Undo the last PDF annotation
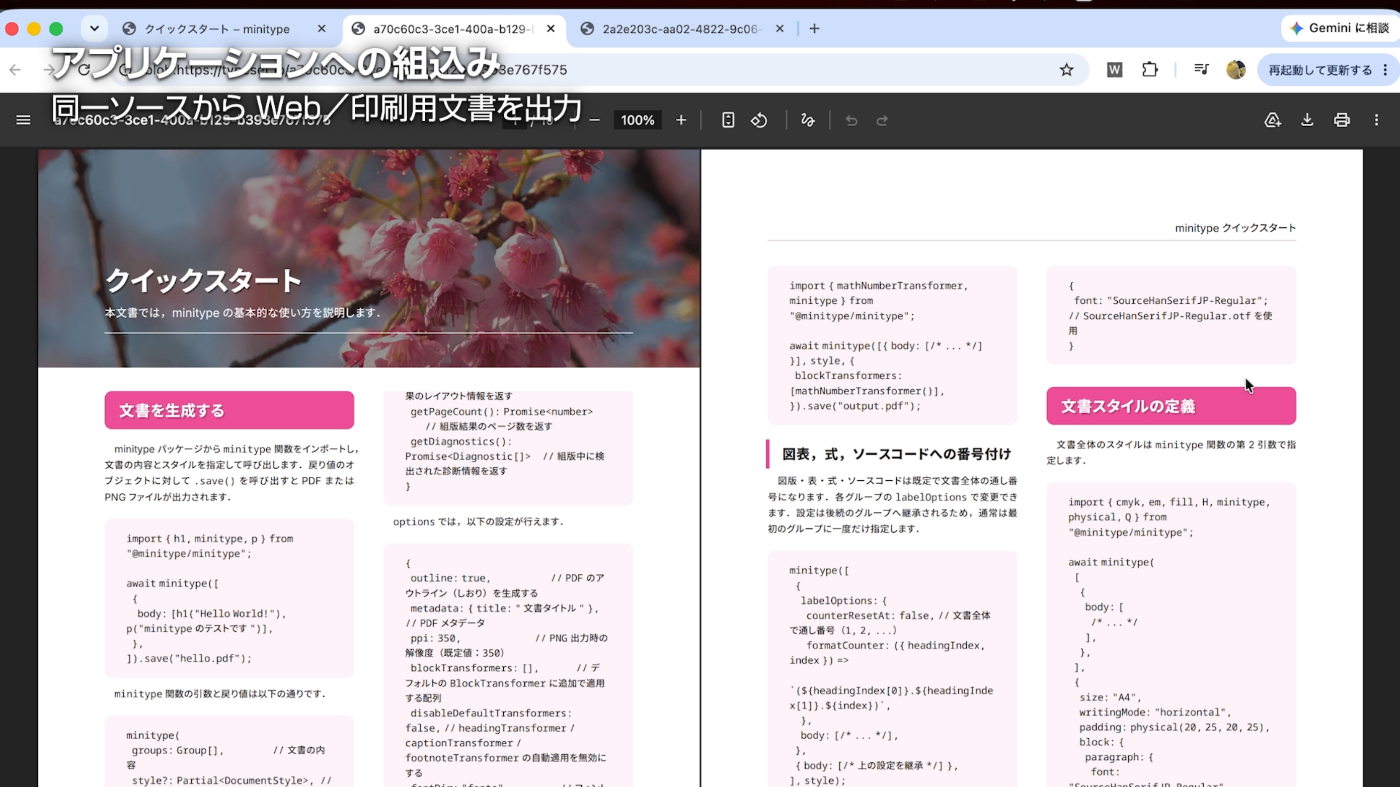 pyautogui.click(x=851, y=120)
